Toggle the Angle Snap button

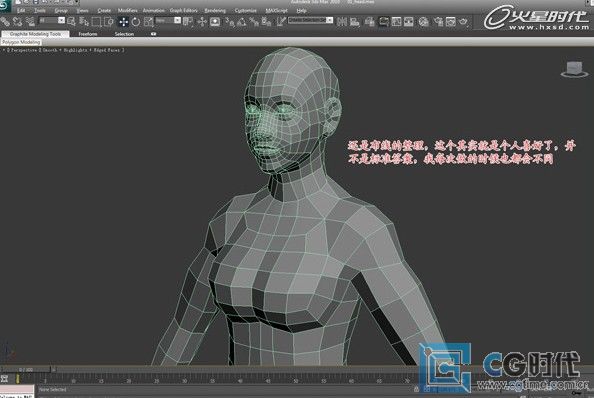click(242, 22)
